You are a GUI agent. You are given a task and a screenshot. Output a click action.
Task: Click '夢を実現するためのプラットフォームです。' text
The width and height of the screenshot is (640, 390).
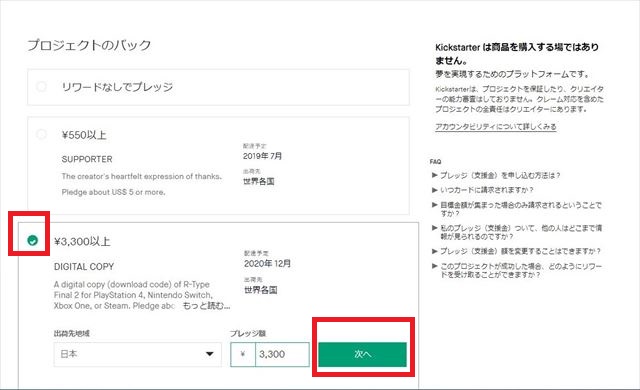pos(513,74)
